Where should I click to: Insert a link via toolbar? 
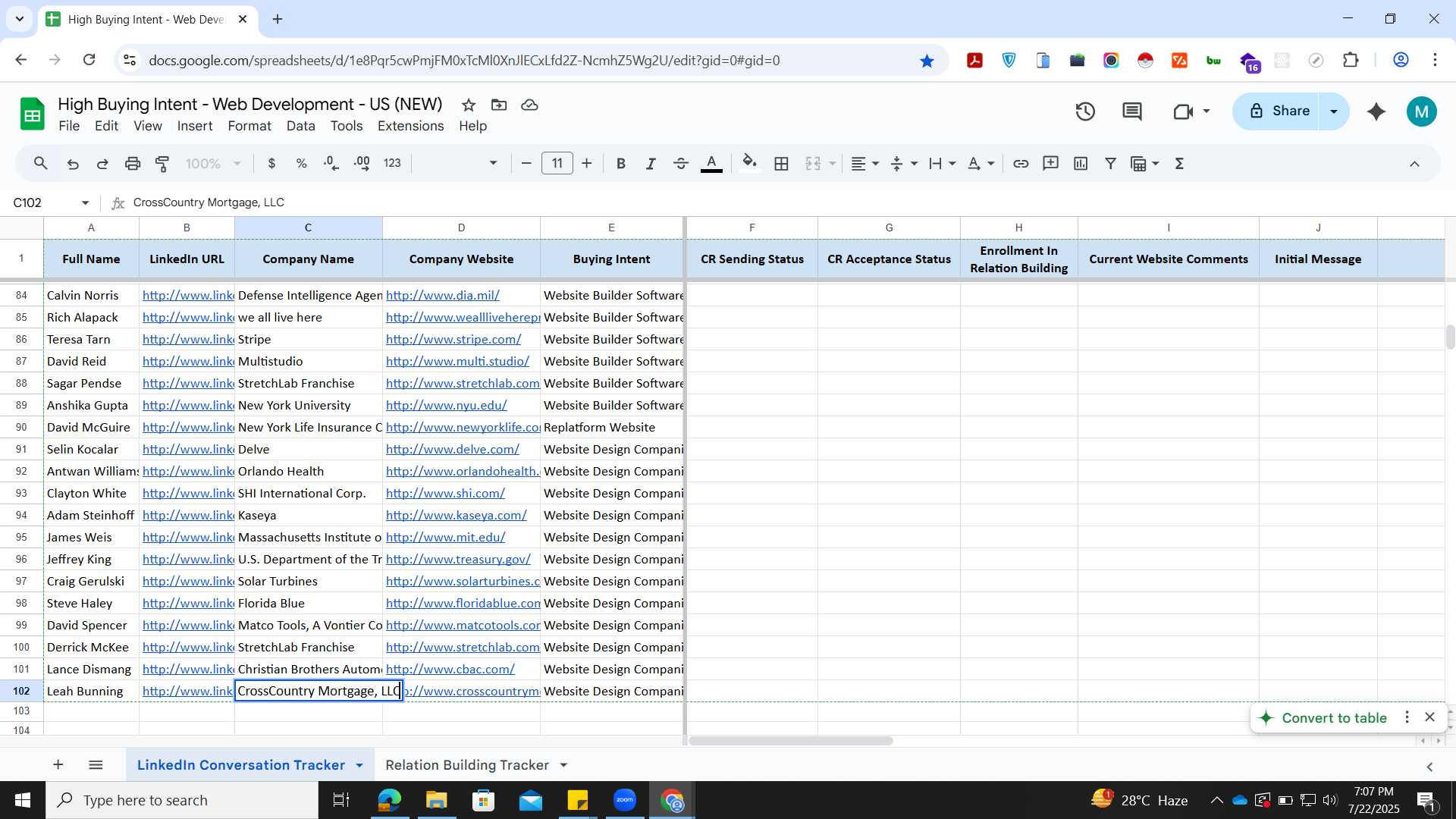(1021, 163)
